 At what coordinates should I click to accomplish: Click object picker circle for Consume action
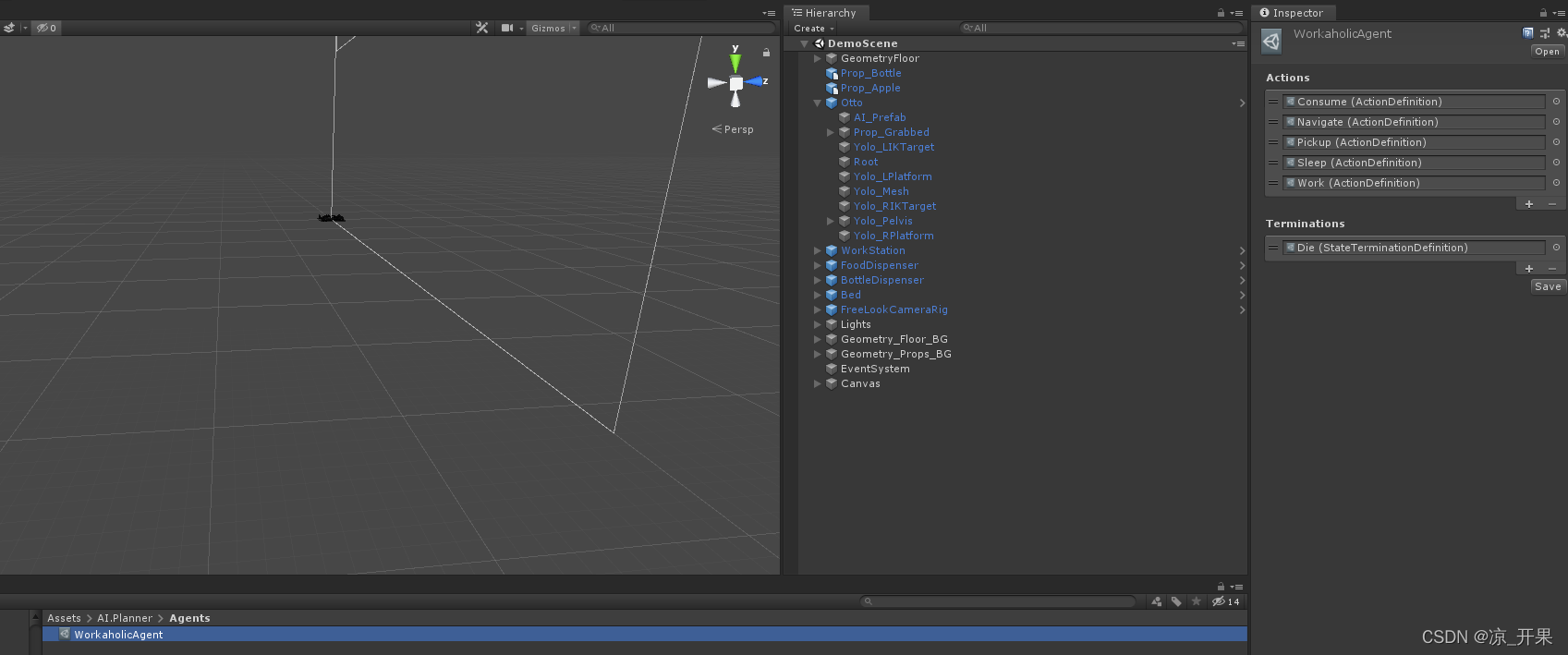pyautogui.click(x=1556, y=102)
